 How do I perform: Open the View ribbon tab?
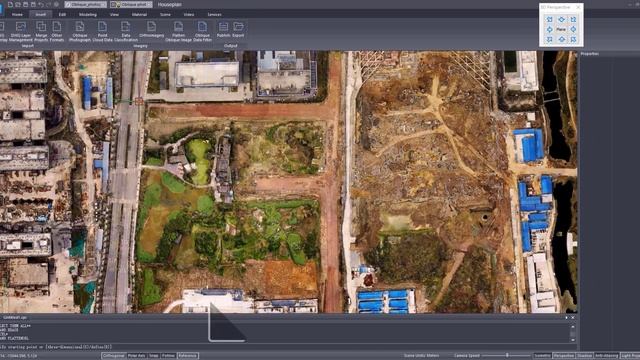tap(114, 14)
